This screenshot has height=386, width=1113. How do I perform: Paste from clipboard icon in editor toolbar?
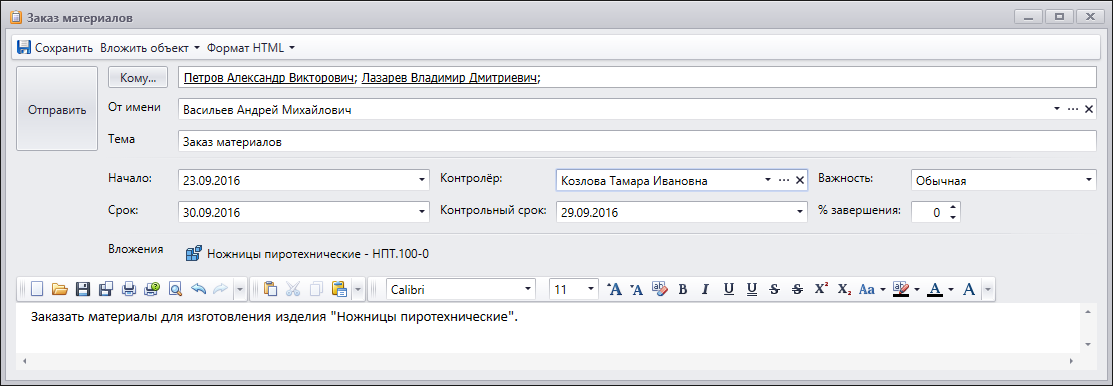coord(270,289)
